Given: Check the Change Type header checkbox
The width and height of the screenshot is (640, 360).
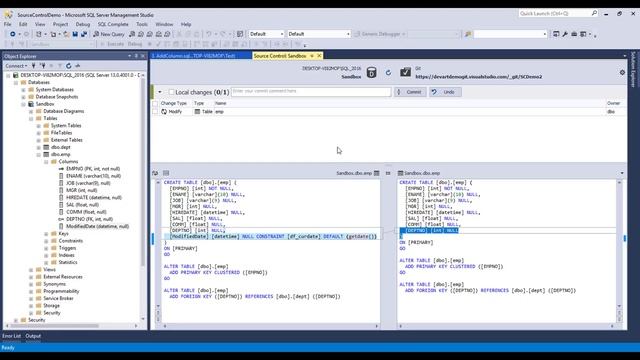Looking at the screenshot, I should [x=155, y=104].
